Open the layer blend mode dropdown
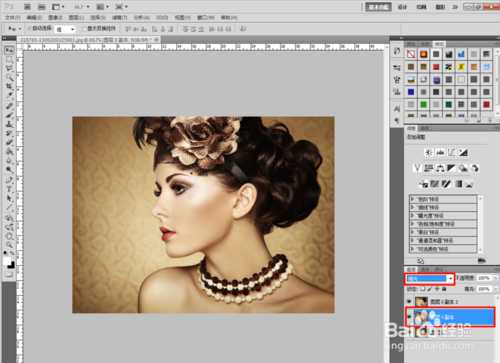Viewport: 500px width, 363px height. click(430, 278)
